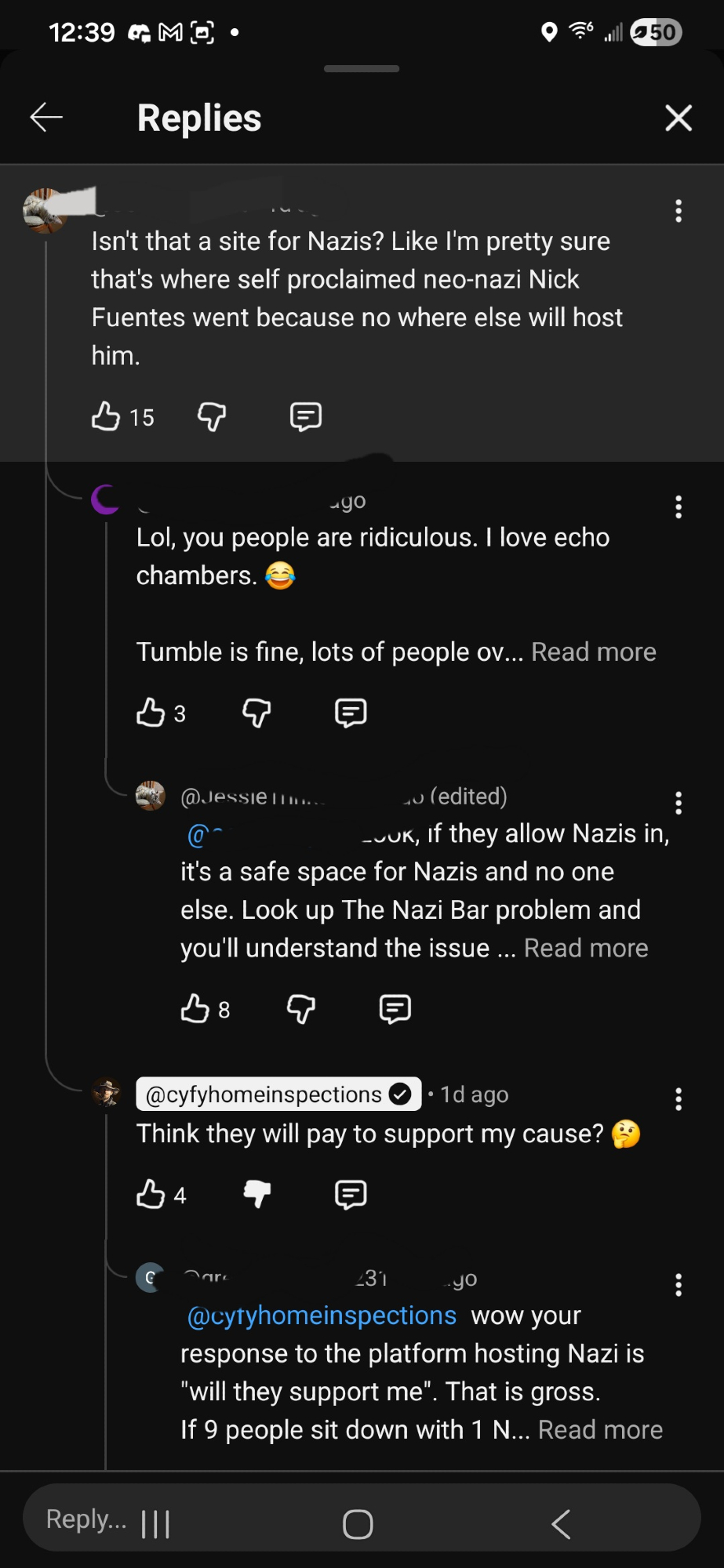The height and width of the screenshot is (1568, 724).
Task: Reply icon under 'support my cause' comment
Action: pos(350,1194)
